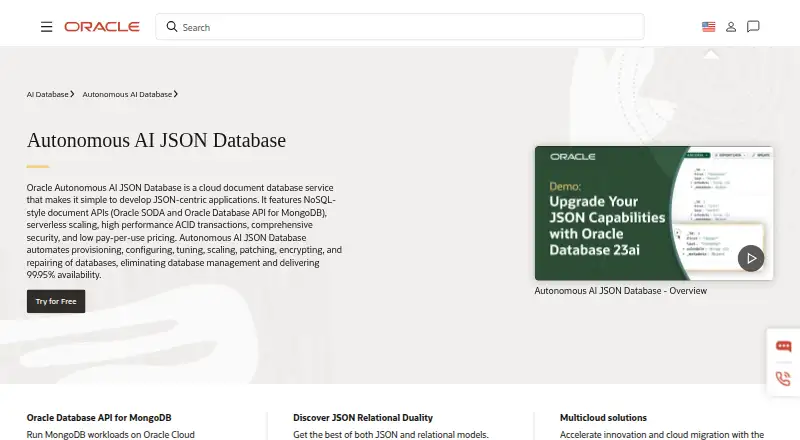The height and width of the screenshot is (440, 800).
Task: Focus the Search input field
Action: coord(400,27)
